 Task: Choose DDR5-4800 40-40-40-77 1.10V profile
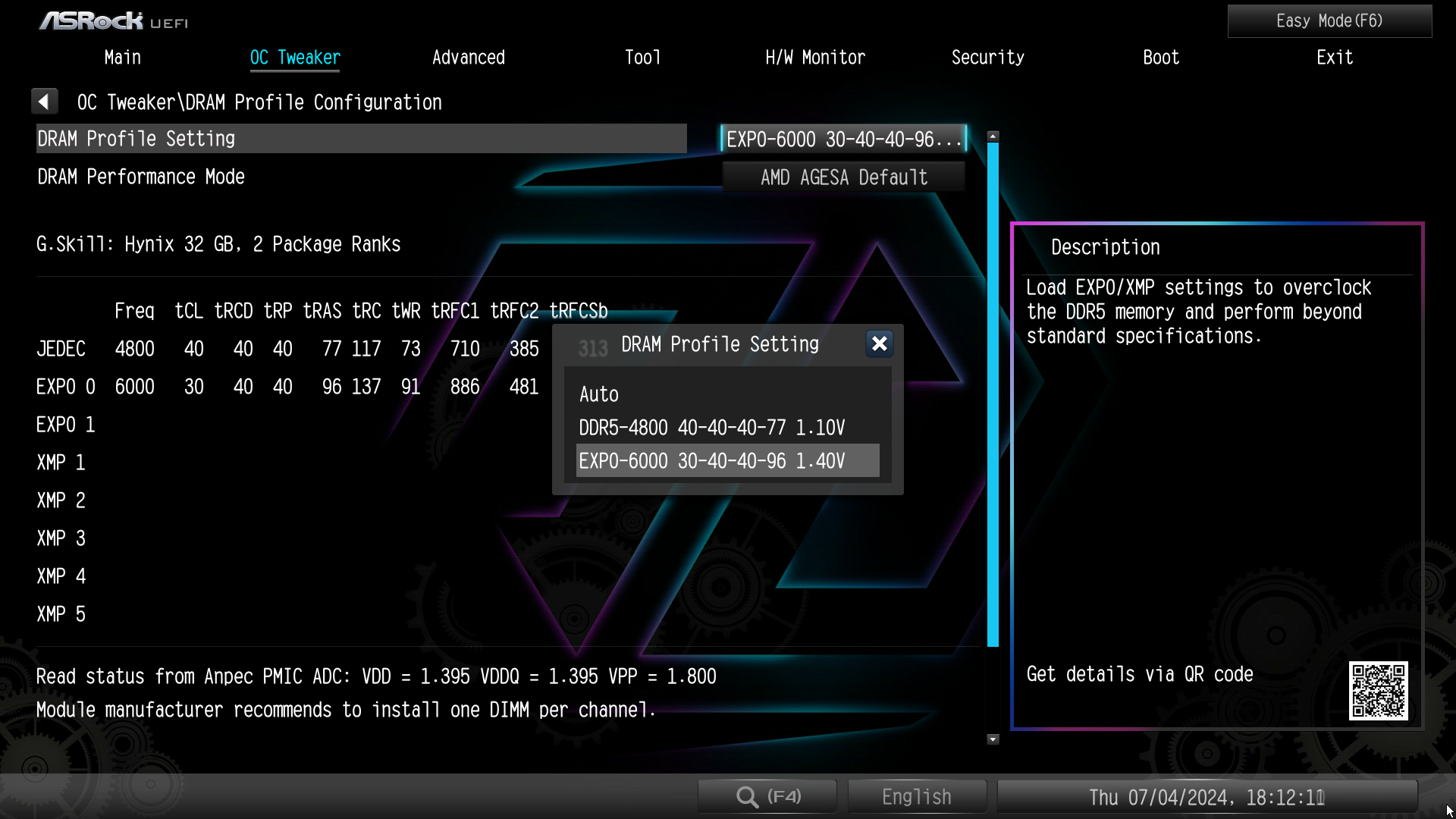[727, 428]
